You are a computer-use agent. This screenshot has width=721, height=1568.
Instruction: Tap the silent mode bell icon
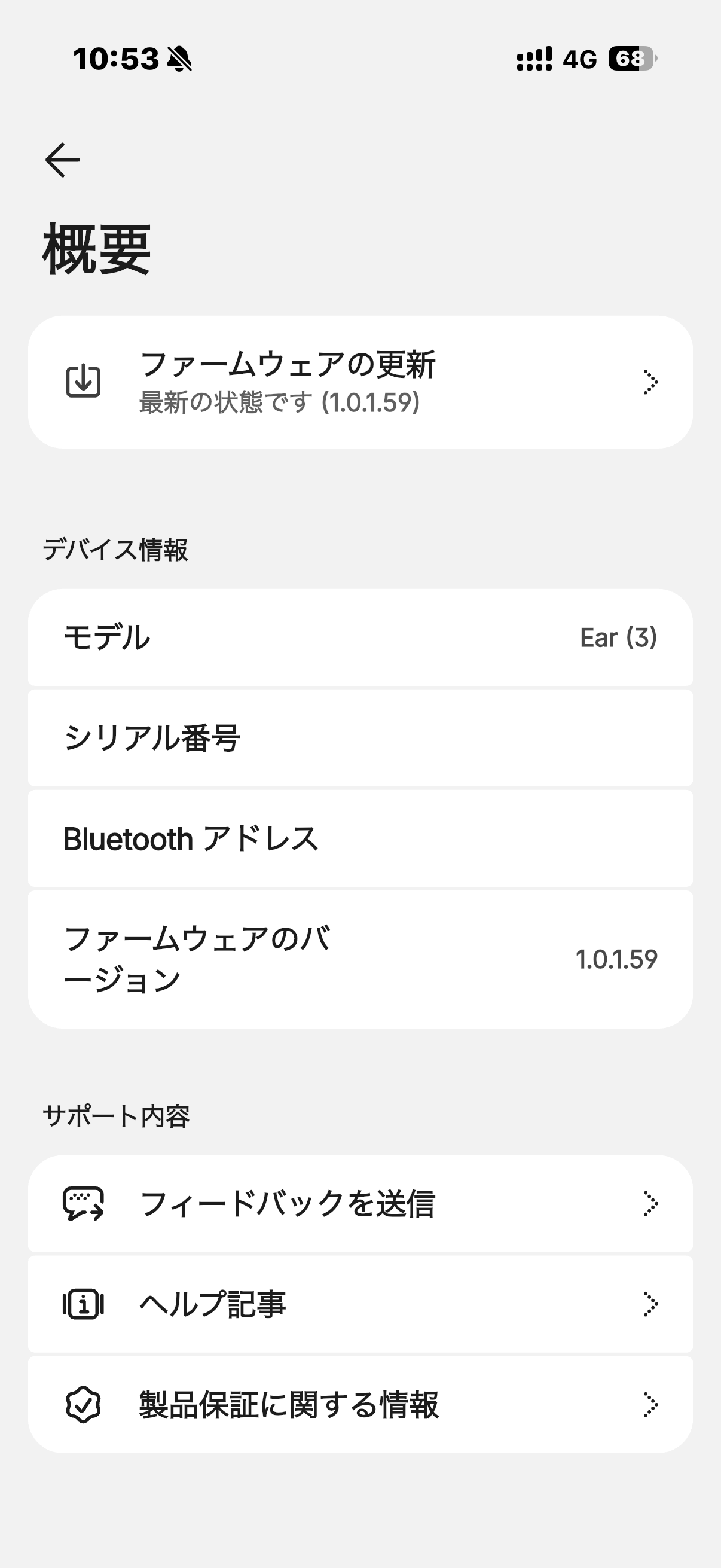click(x=179, y=60)
